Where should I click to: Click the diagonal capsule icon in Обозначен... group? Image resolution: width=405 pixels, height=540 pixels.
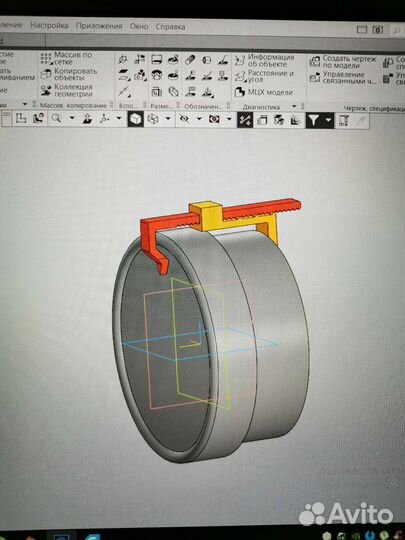coord(190,60)
